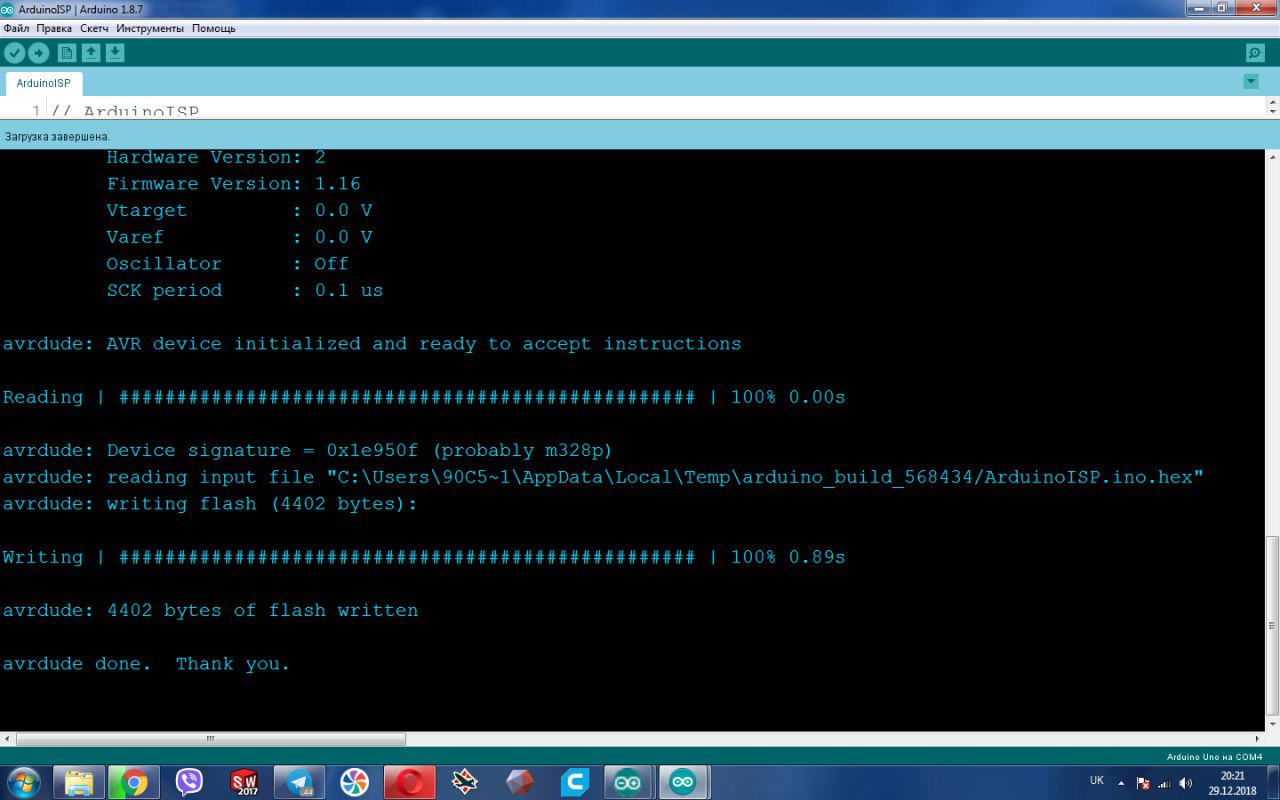Screen dimensions: 1280x800
Task: Click the 'SCK period : 0.1 us' line
Action: coord(245,290)
